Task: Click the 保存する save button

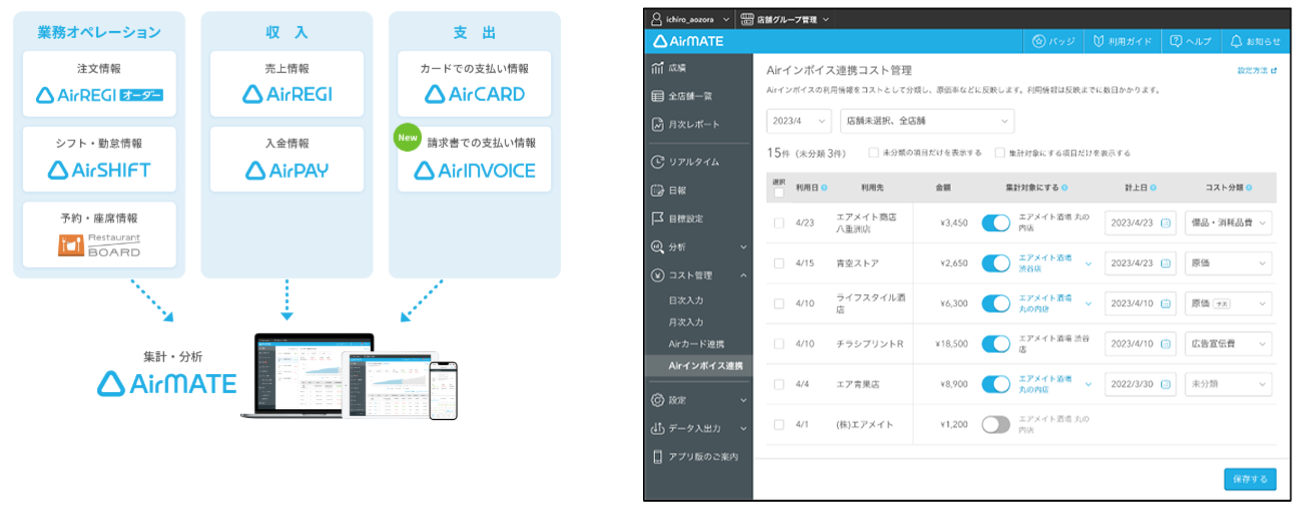Action: [1250, 479]
